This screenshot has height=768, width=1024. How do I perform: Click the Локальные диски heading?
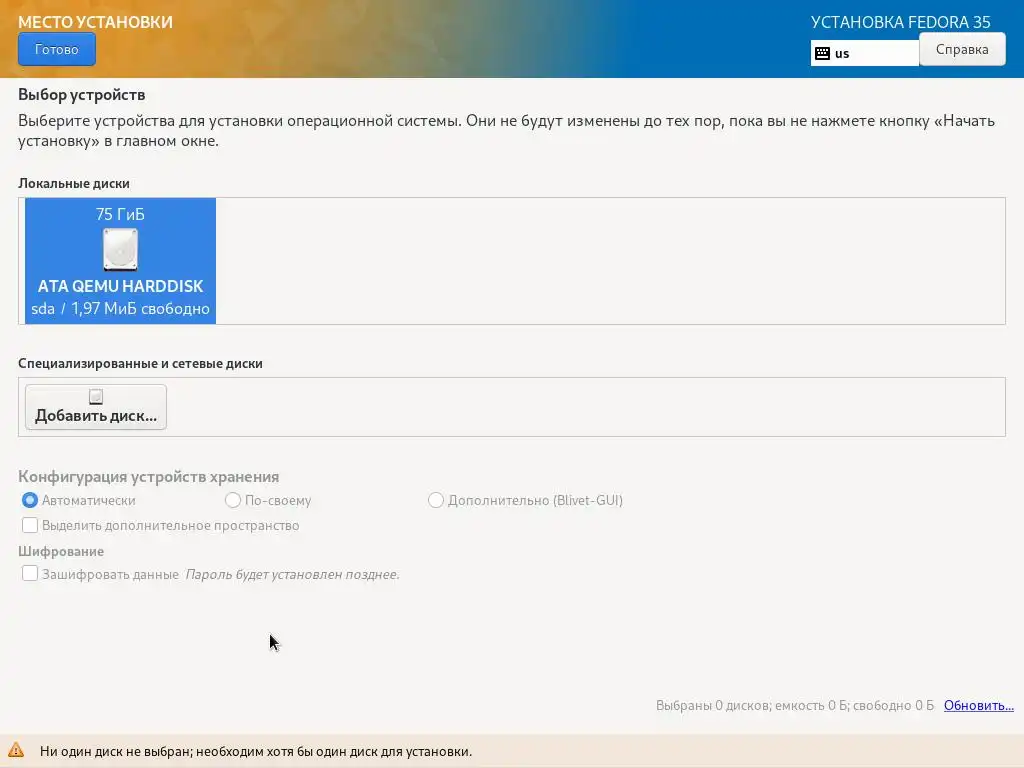pyautogui.click(x=74, y=184)
